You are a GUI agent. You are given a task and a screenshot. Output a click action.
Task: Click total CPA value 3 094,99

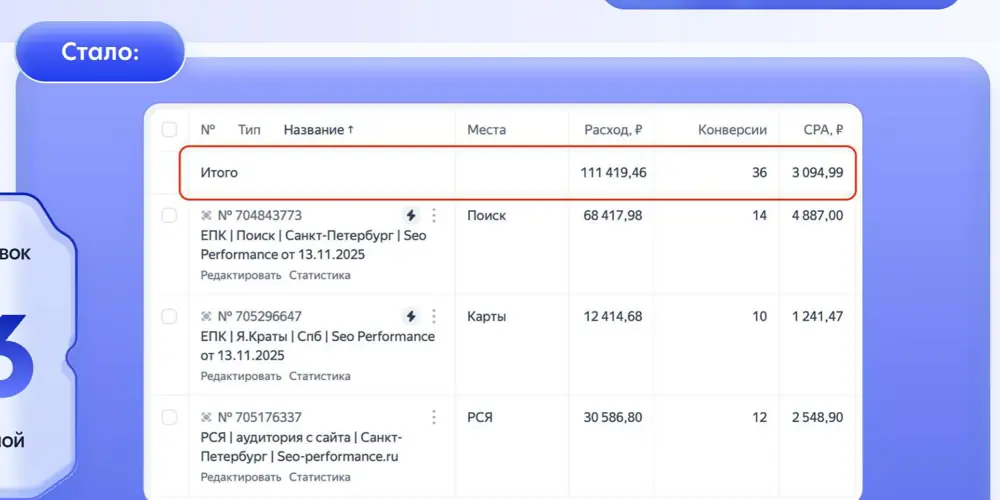click(818, 172)
